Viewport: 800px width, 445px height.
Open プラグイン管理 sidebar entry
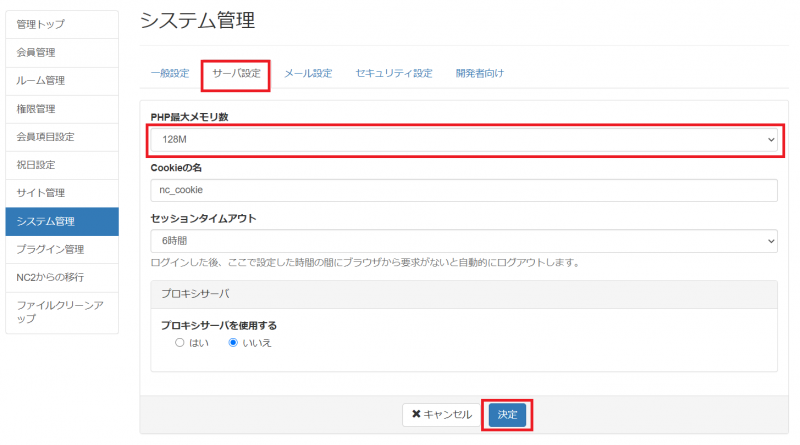62,249
